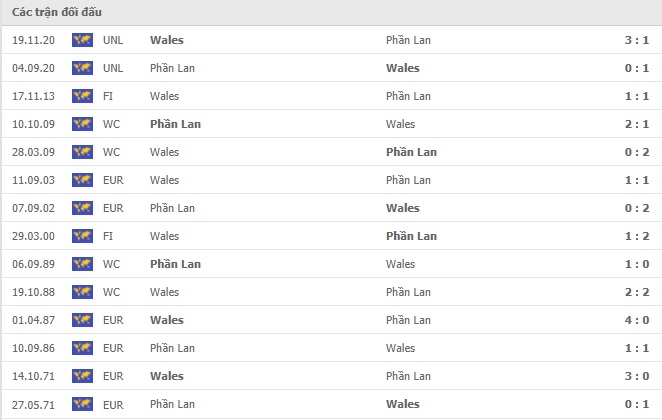Open the 4 : 0 score from 01.04.87
The image size is (662, 420).
pyautogui.click(x=637, y=320)
